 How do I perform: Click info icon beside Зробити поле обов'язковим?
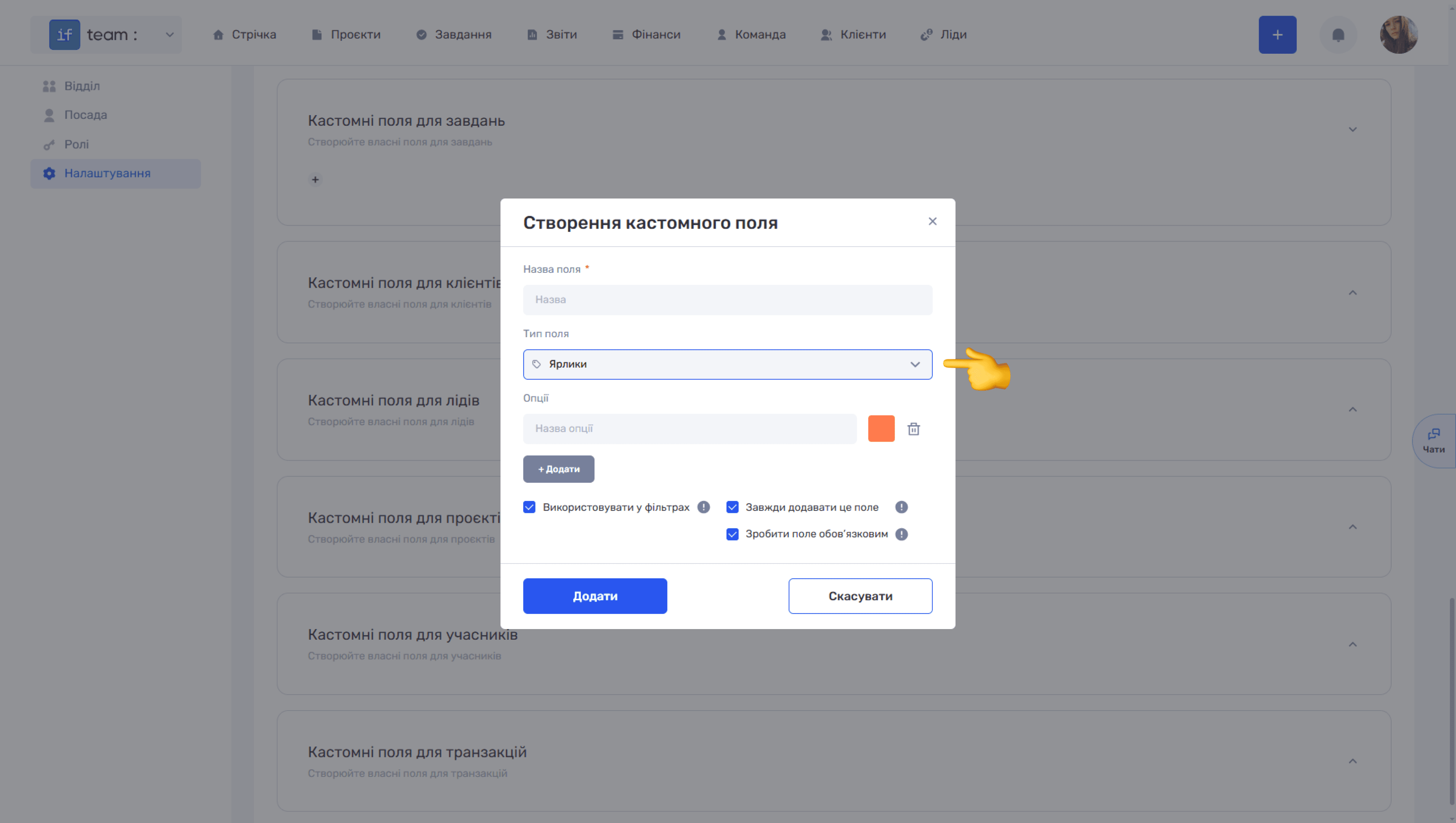pos(901,534)
